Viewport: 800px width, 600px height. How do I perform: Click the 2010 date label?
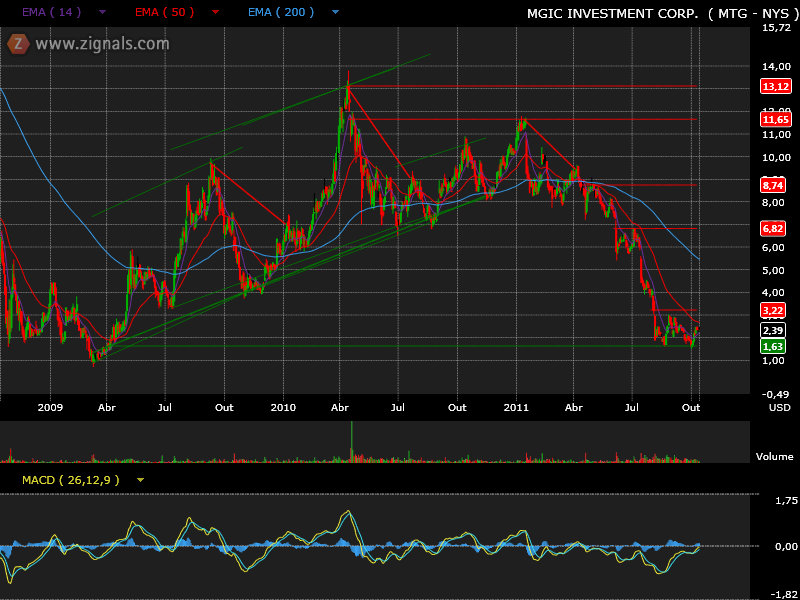[283, 408]
